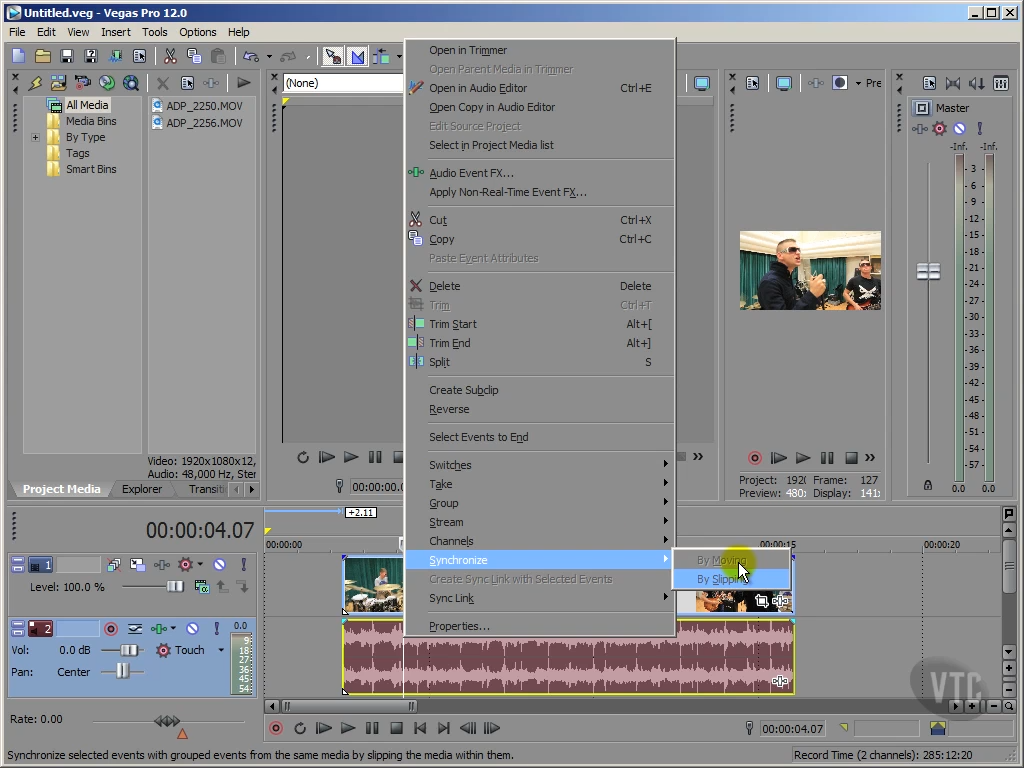Click the timeline horizontal scrollbar thumb
The height and width of the screenshot is (768, 1024).
[349, 706]
